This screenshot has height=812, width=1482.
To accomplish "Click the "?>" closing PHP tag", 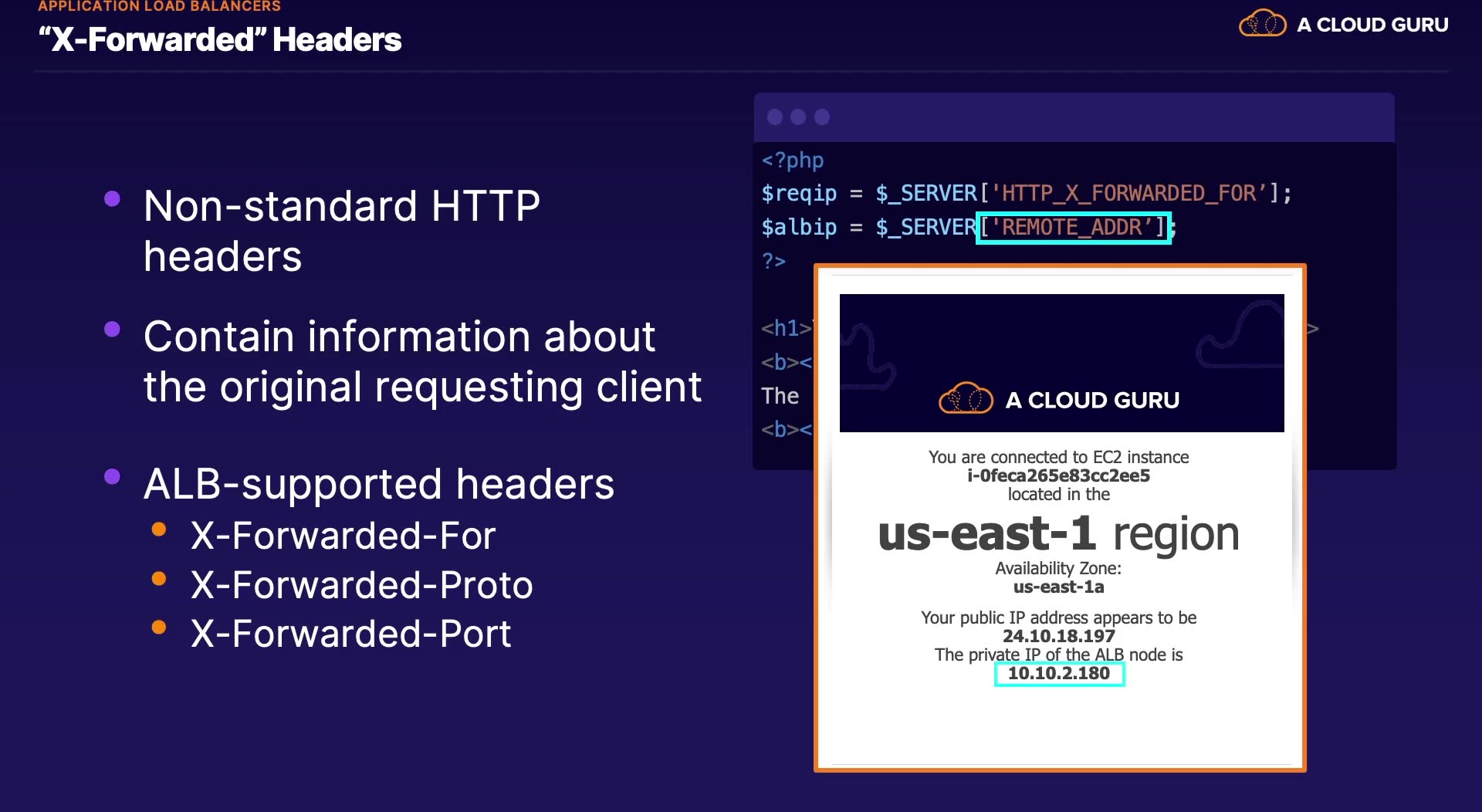I will coord(773,261).
